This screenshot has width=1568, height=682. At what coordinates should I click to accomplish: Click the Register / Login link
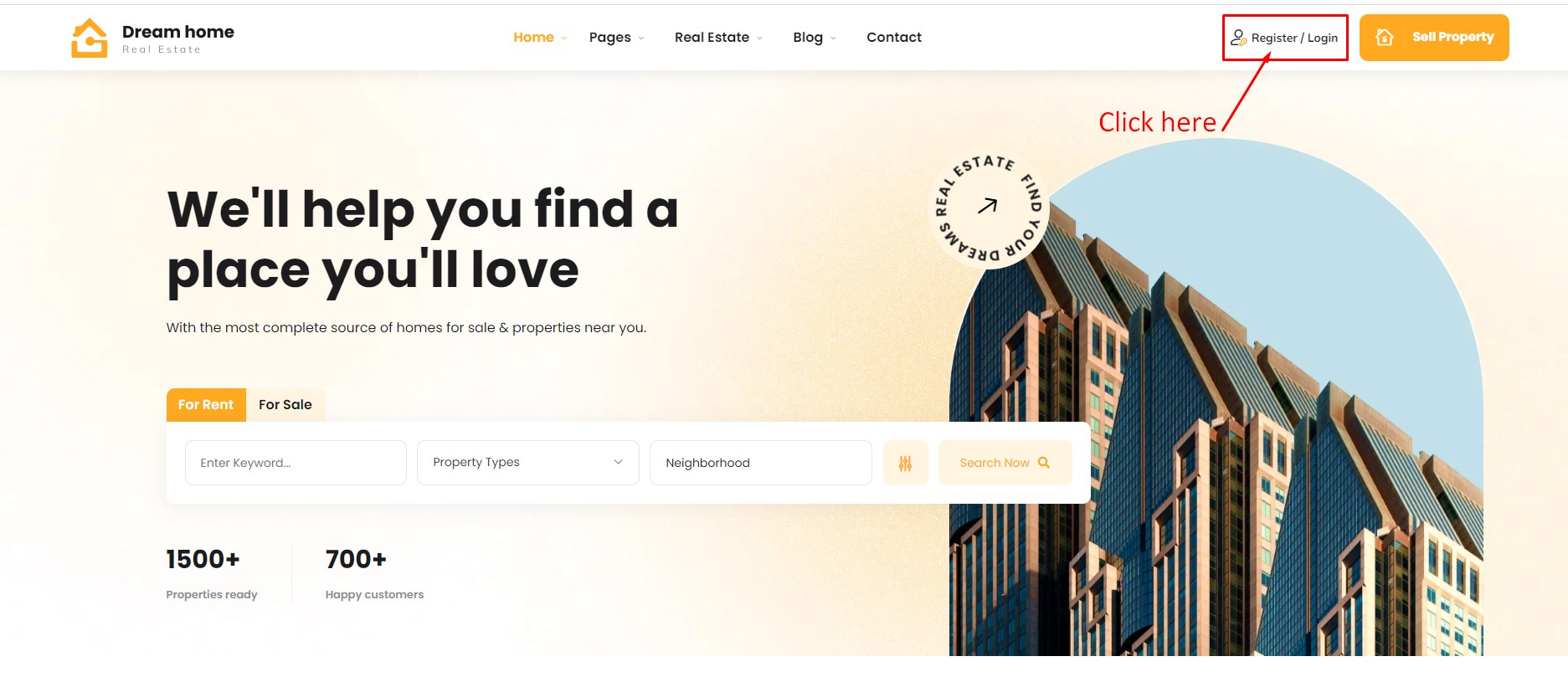tap(1294, 38)
